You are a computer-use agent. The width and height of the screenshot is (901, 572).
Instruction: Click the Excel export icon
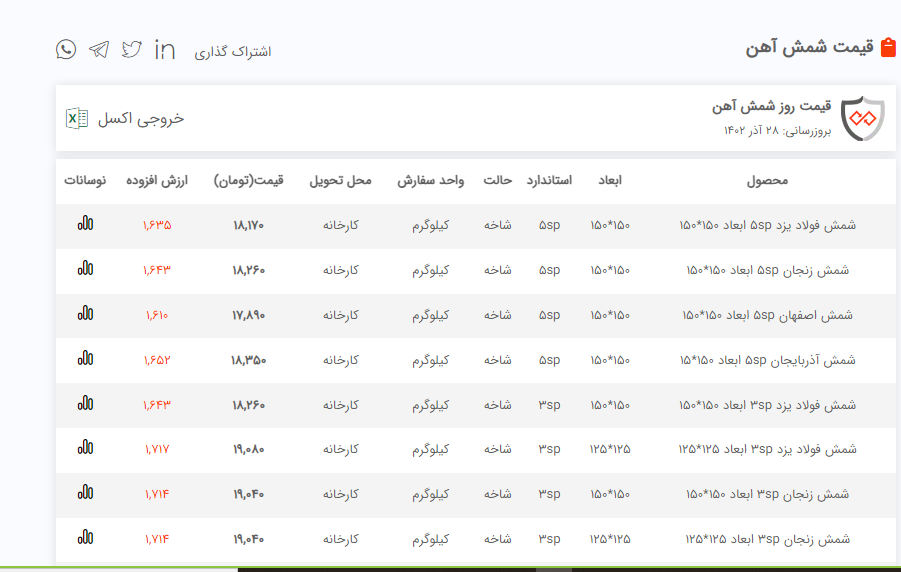click(76, 118)
